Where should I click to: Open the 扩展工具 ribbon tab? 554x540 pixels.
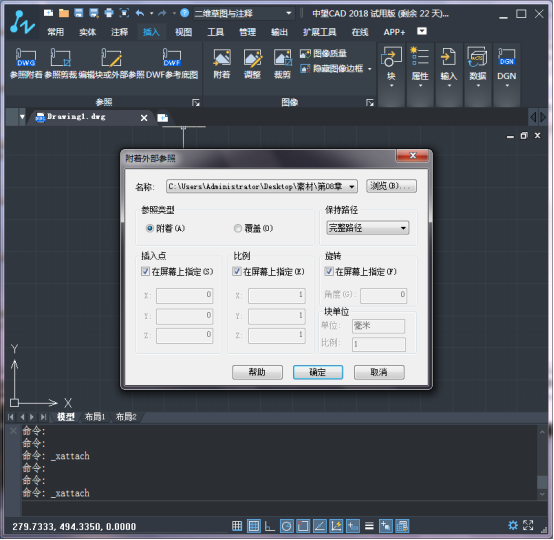tap(319, 32)
